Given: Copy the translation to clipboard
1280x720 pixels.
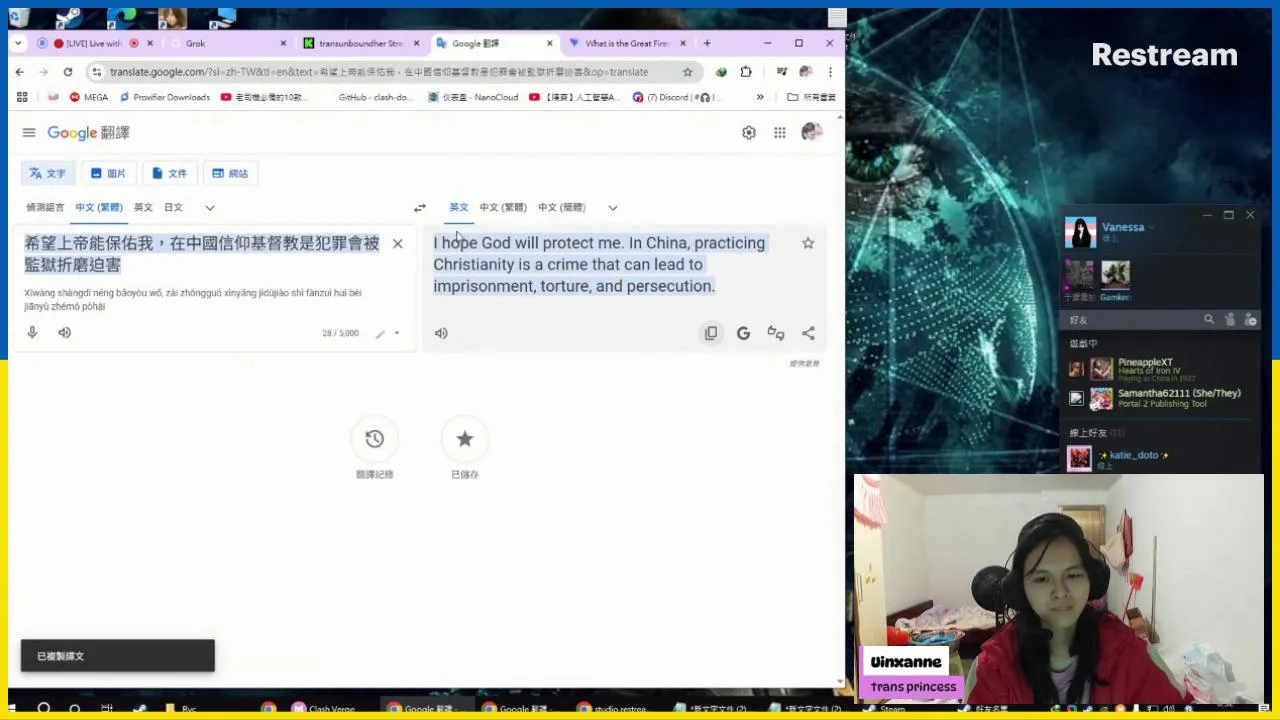Looking at the screenshot, I should (x=711, y=334).
